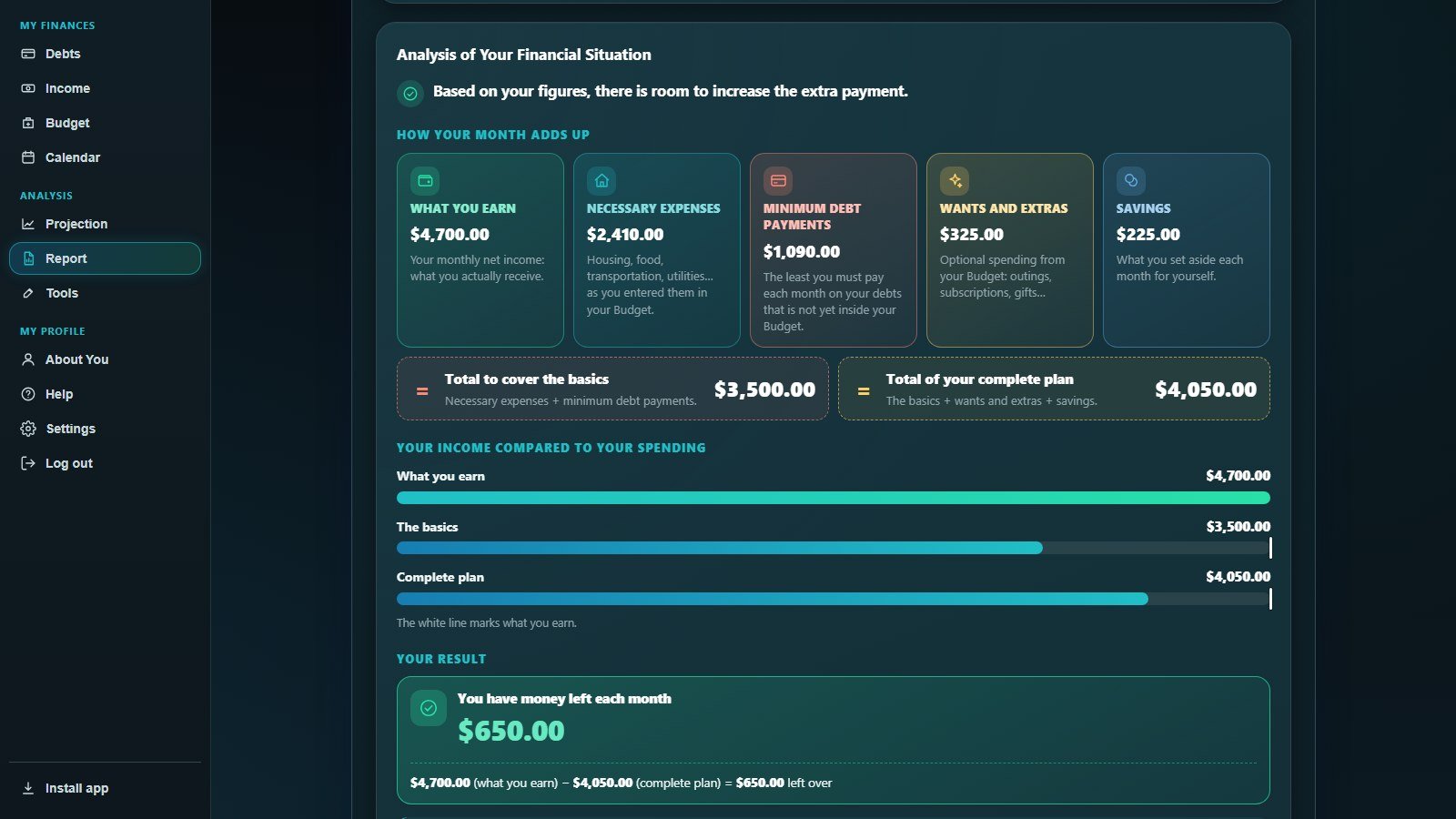This screenshot has height=819, width=1456.
Task: Click the Install app button
Action: pos(105,788)
